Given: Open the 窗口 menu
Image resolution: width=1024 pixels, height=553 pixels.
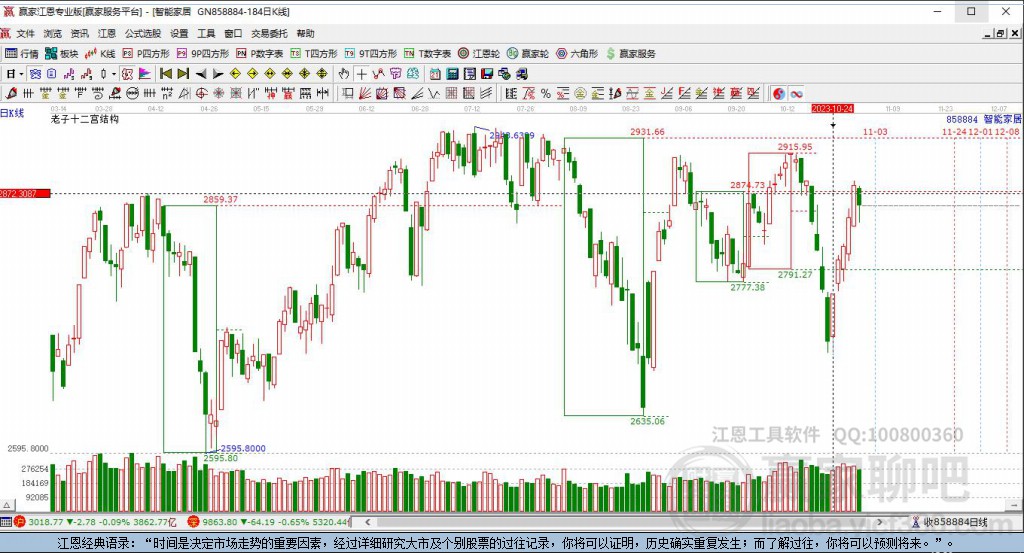Looking at the screenshot, I should coord(233,33).
